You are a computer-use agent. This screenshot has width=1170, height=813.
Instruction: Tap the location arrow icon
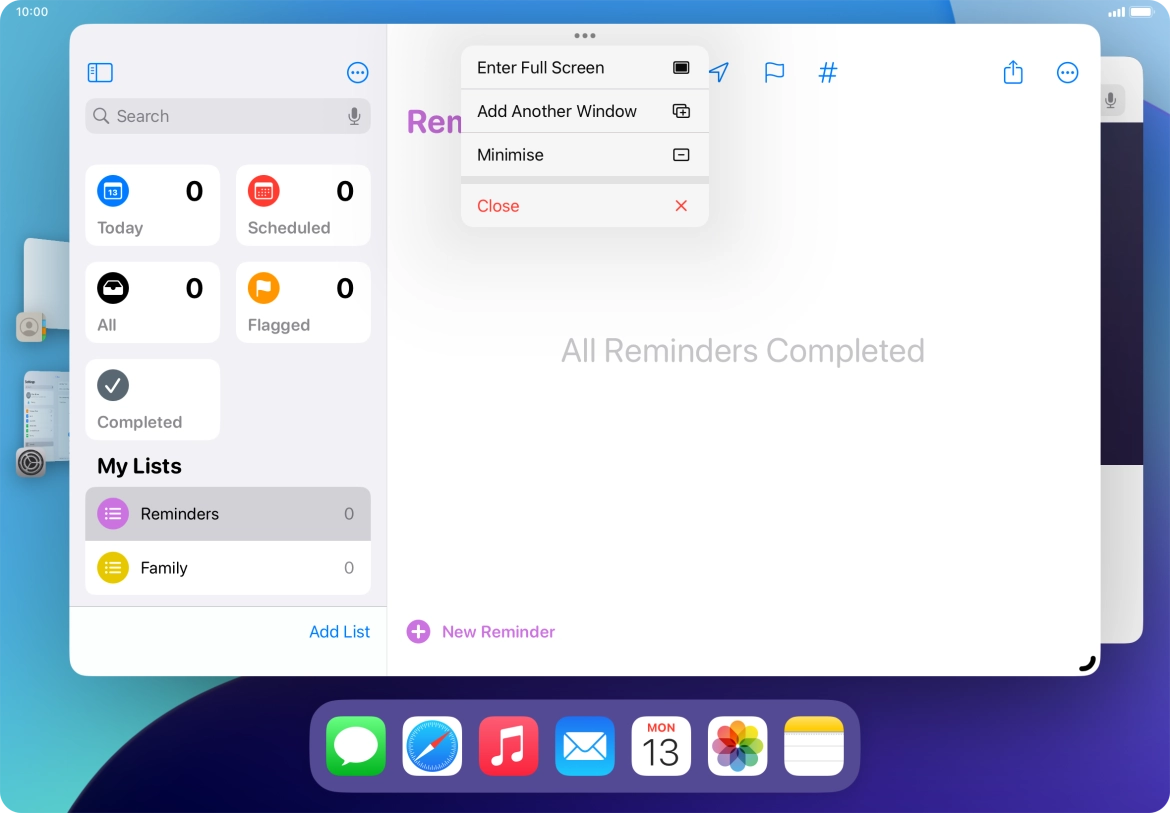(719, 73)
